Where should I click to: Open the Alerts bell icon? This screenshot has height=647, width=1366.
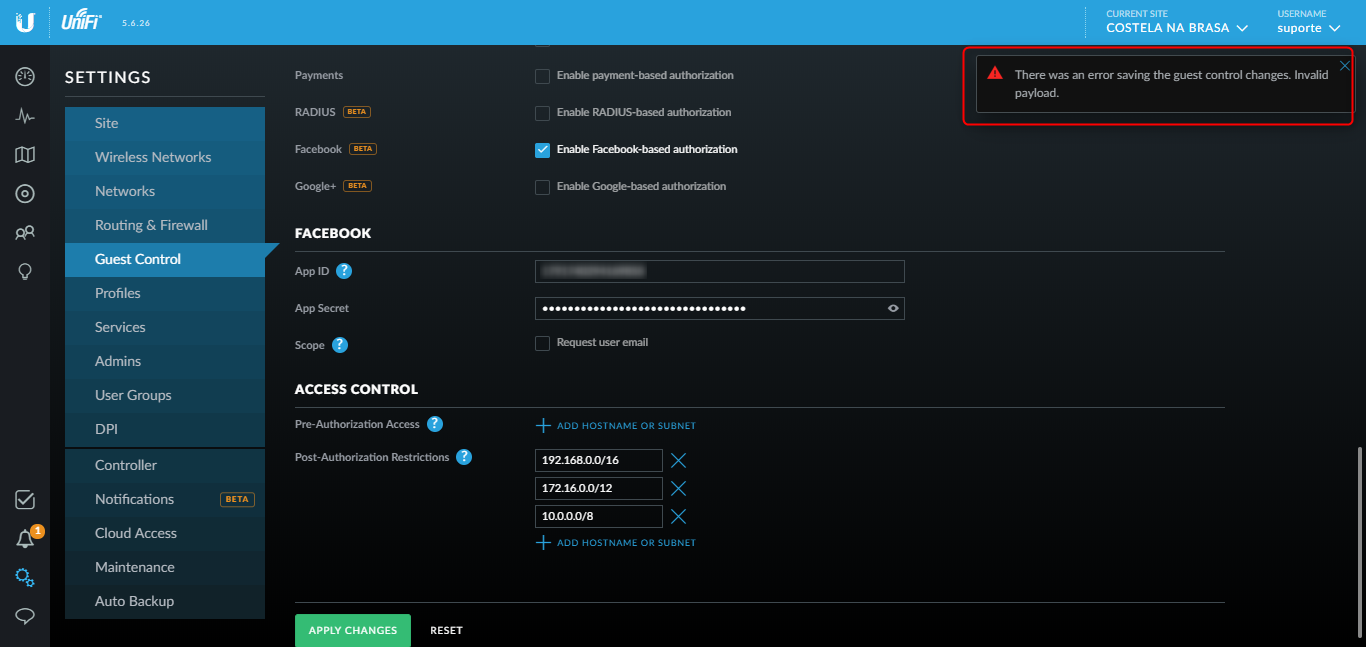25,540
